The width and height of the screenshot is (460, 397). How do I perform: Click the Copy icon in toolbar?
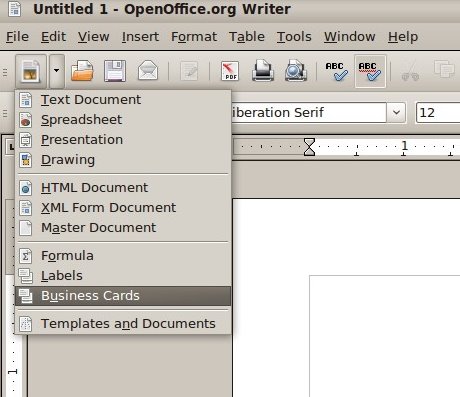click(x=444, y=70)
